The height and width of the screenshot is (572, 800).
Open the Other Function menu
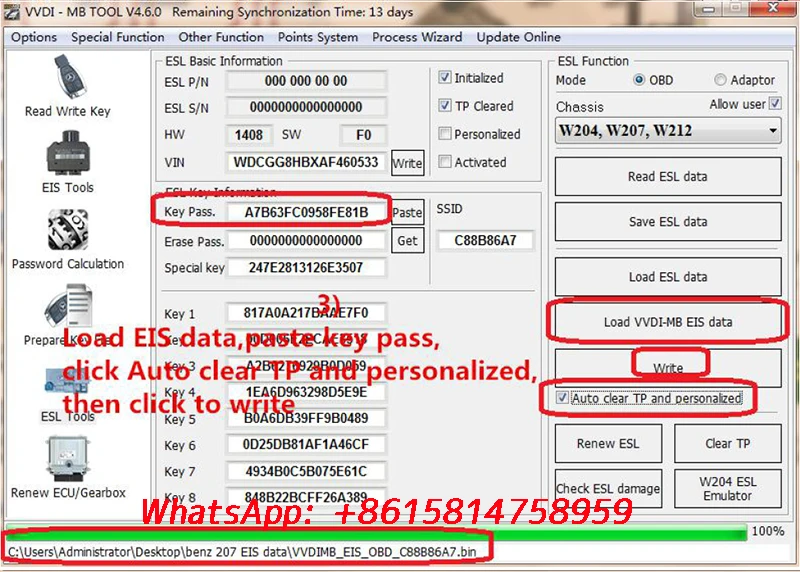click(x=221, y=37)
